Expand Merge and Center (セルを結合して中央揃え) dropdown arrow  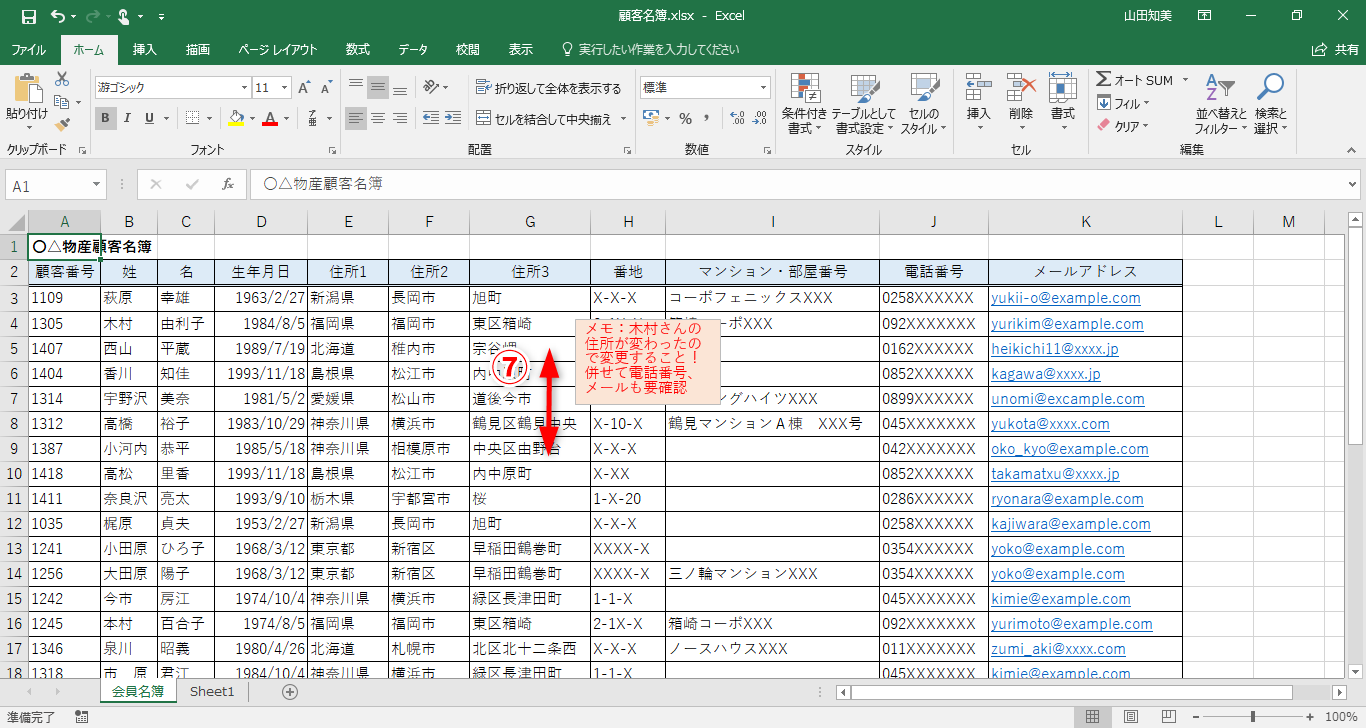623,119
